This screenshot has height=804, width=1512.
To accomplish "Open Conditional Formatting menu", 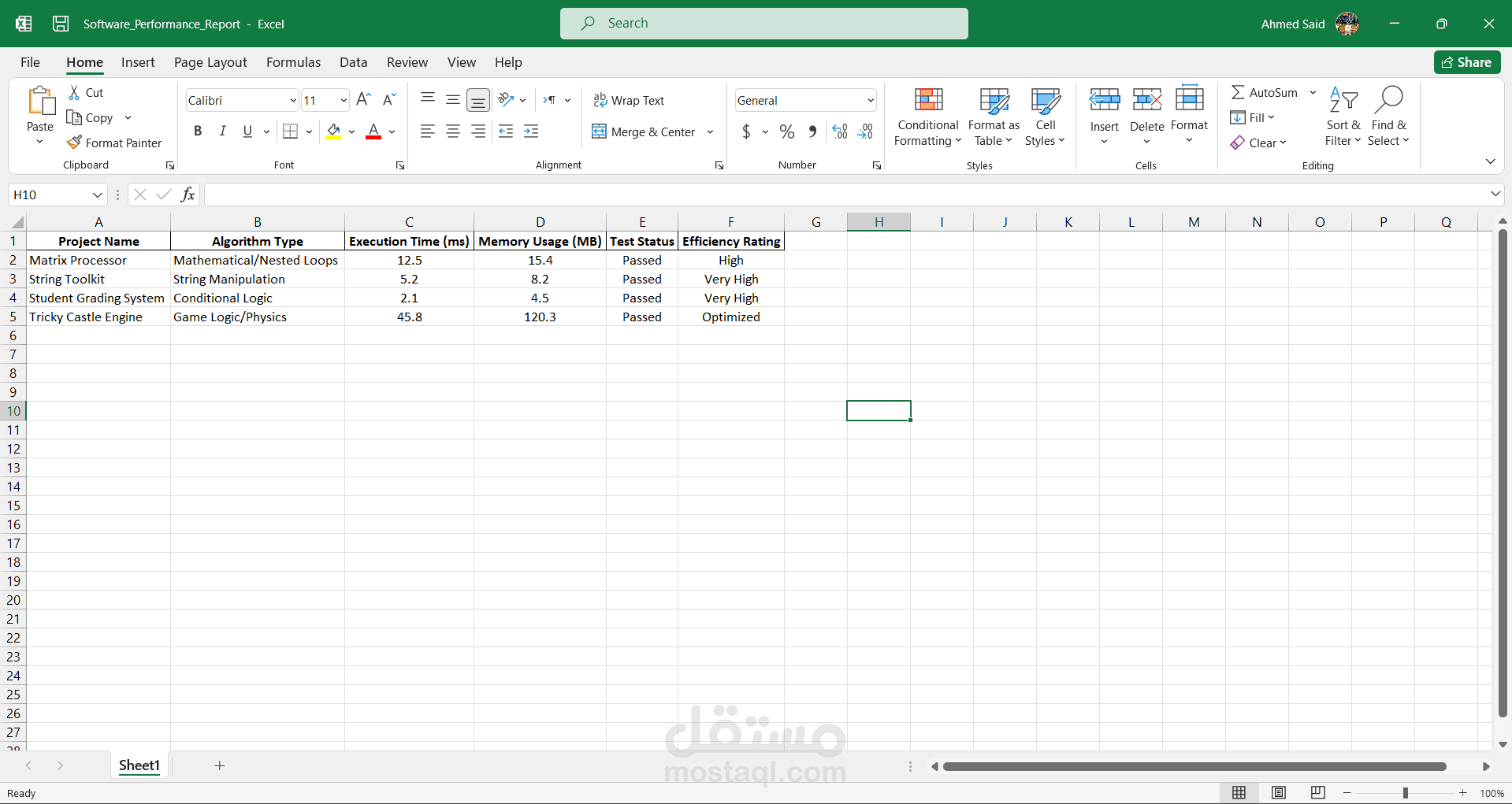I will point(928,117).
